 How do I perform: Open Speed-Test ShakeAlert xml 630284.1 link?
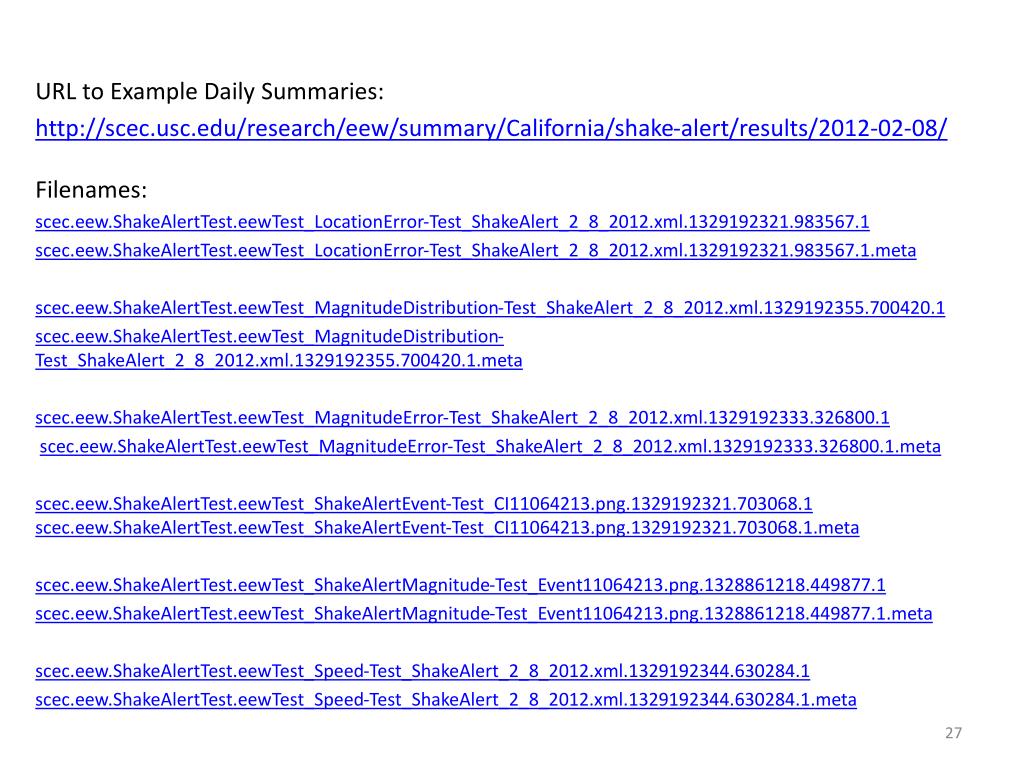(423, 671)
